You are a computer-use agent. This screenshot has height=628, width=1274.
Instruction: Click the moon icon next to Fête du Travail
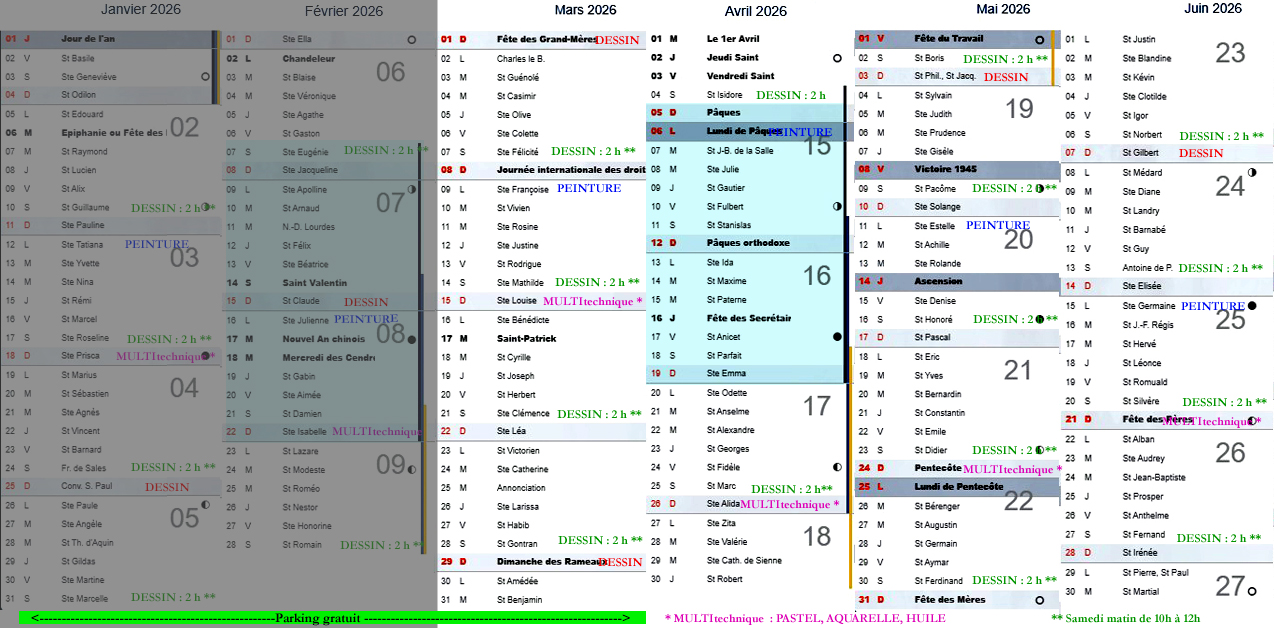(1040, 40)
